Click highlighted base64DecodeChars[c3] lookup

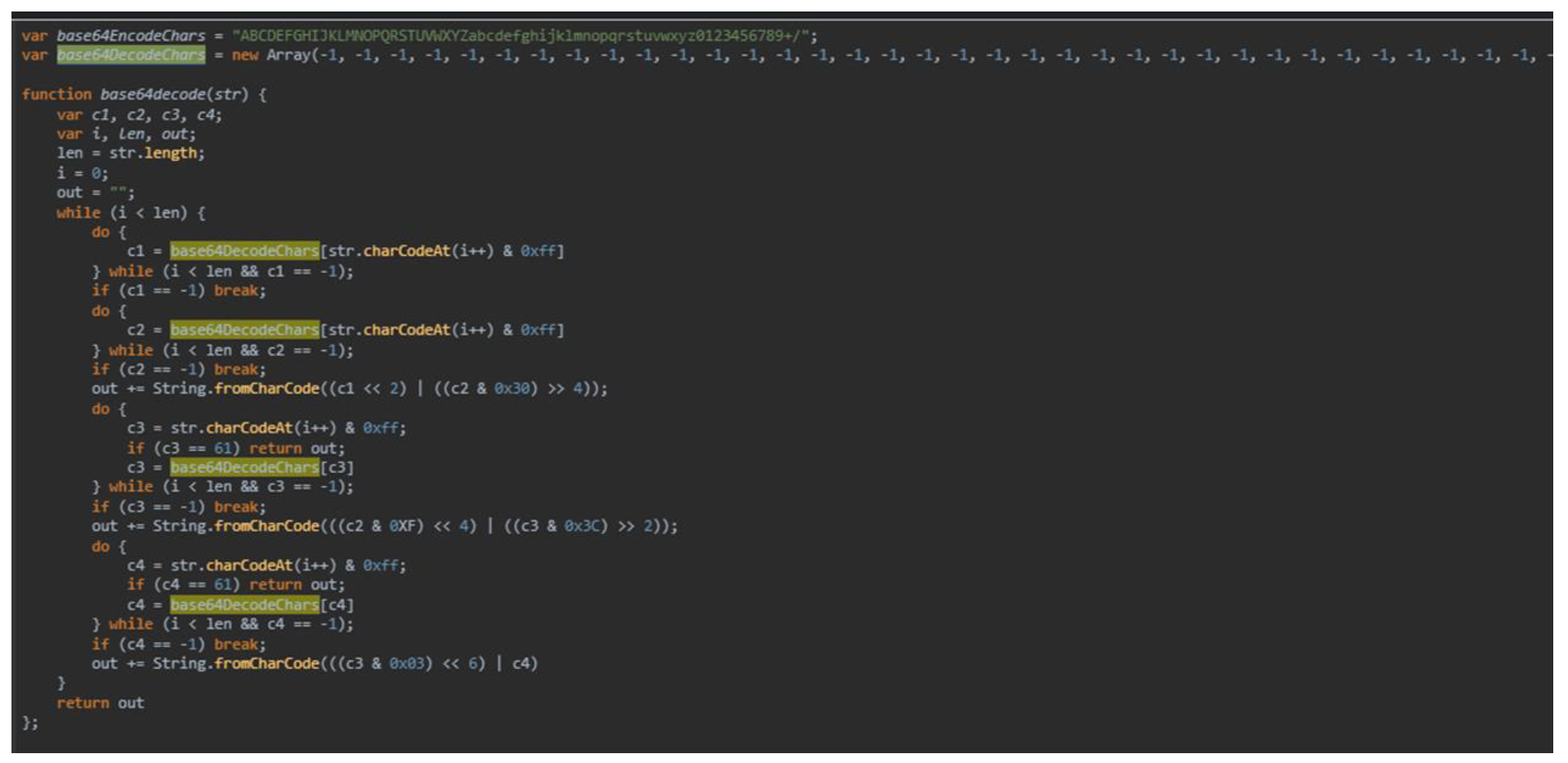pyautogui.click(x=244, y=468)
